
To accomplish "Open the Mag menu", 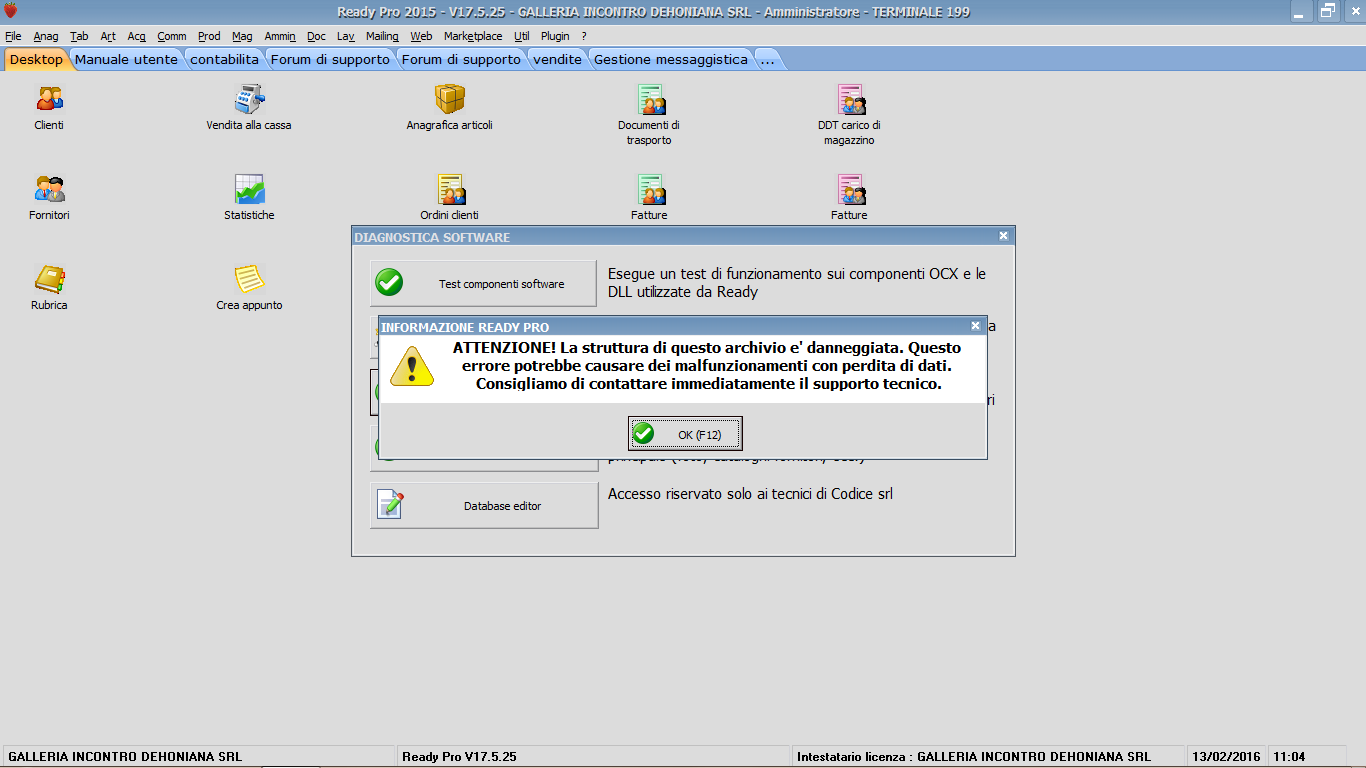I will pyautogui.click(x=242, y=36).
